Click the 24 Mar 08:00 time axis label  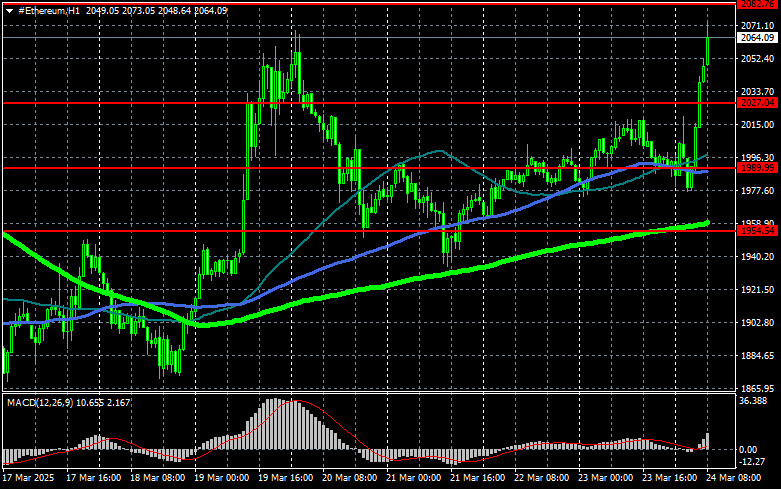pyautogui.click(x=734, y=478)
